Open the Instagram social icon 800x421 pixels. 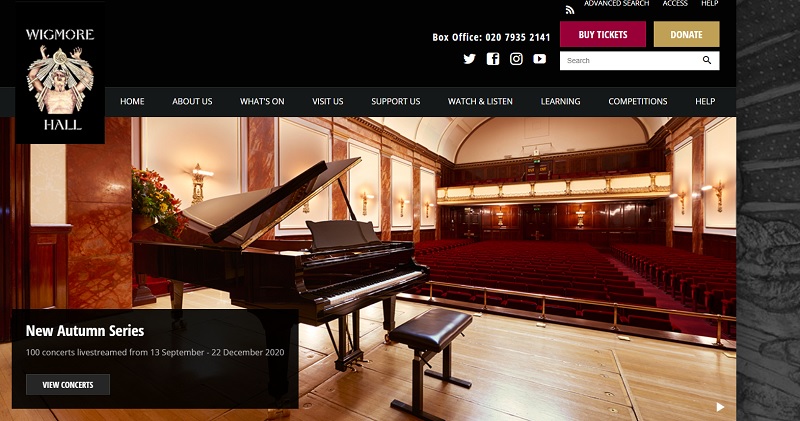tap(516, 59)
